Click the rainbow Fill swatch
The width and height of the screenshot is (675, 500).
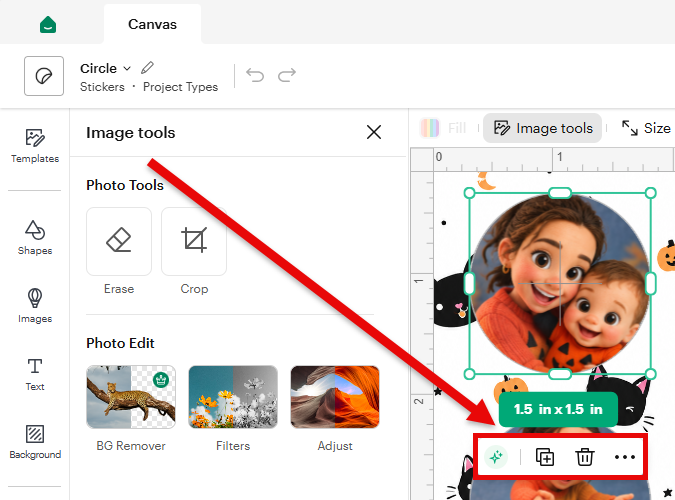click(430, 128)
